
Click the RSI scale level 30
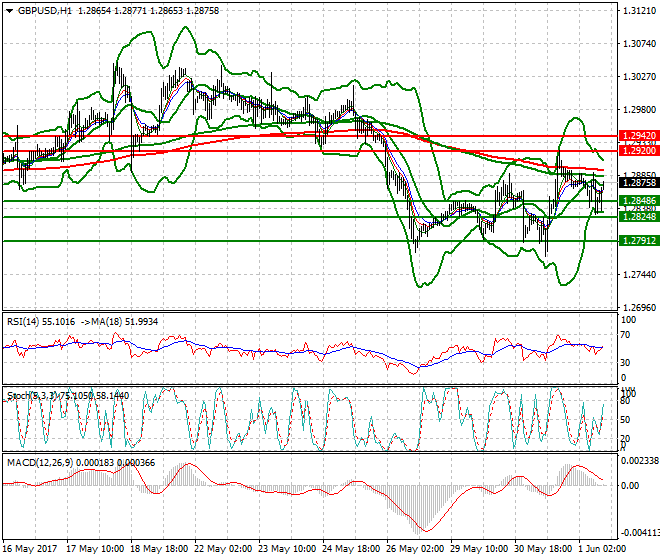click(625, 363)
